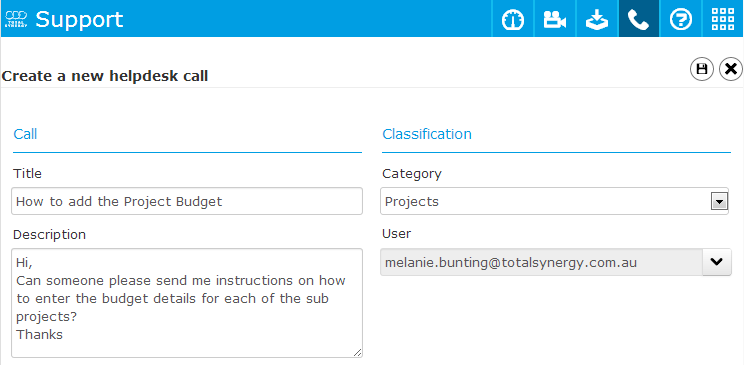Viewport: 744px width, 365px height.
Task: Click the Description field label
Action: click(x=49, y=234)
